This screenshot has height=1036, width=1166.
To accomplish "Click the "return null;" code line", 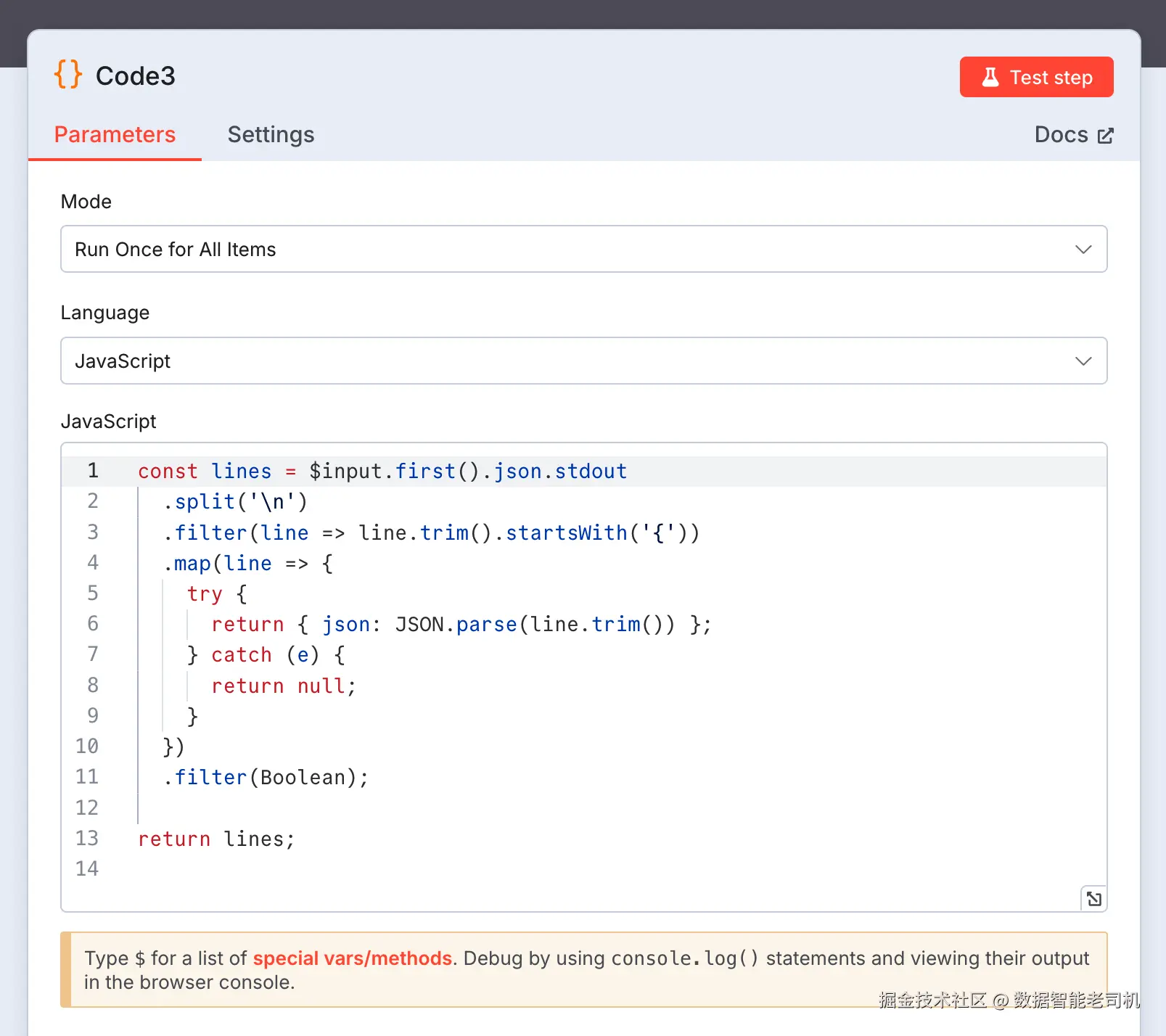I will tap(283, 686).
